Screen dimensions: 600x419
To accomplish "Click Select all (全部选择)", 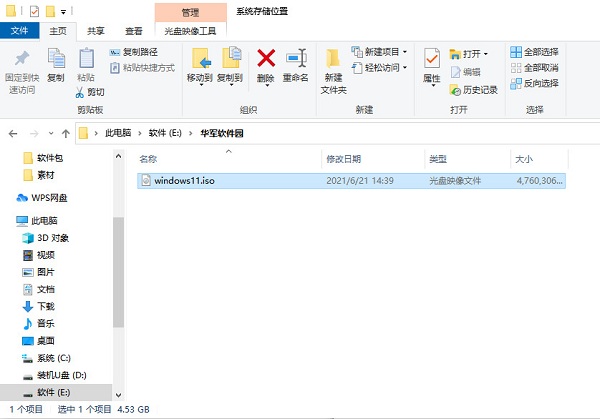I will (534, 52).
